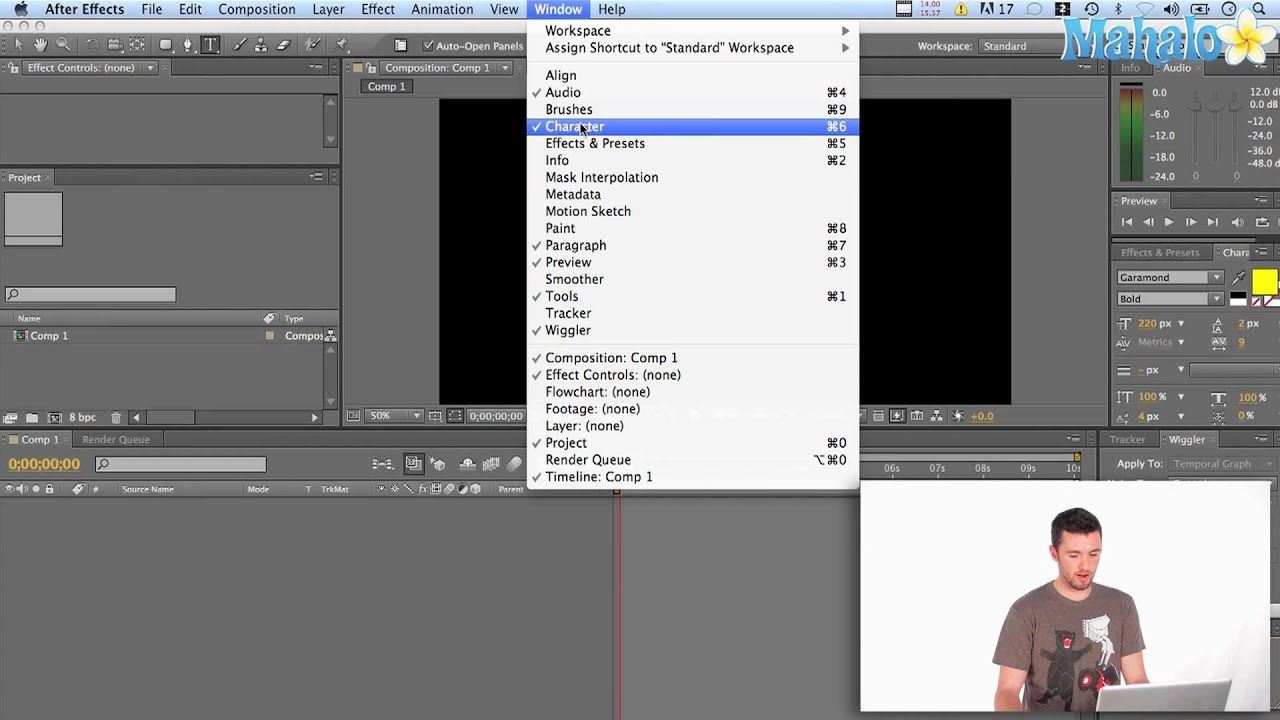This screenshot has height=720, width=1280.
Task: Mute audio in the Preview panel
Action: point(1240,222)
